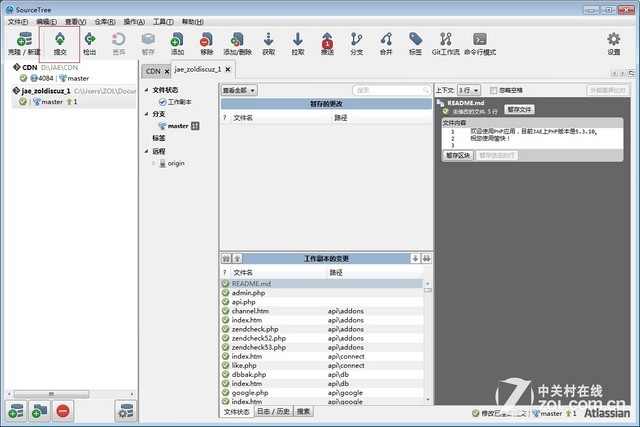640x427 pixels.
Task: Launch terminal via 命令行模式 icon
Action: click(478, 42)
